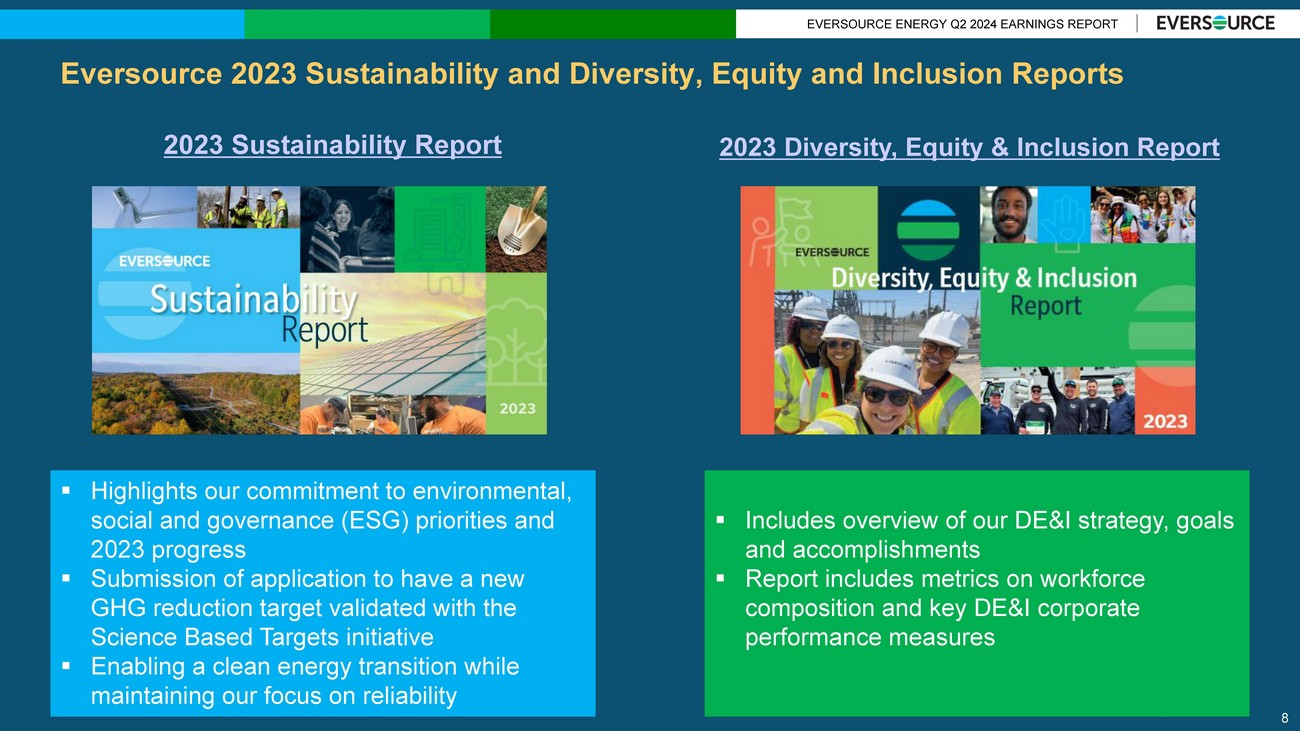Select the dark green block in the header bar
The width and height of the screenshot is (1300, 731).
(612, 24)
